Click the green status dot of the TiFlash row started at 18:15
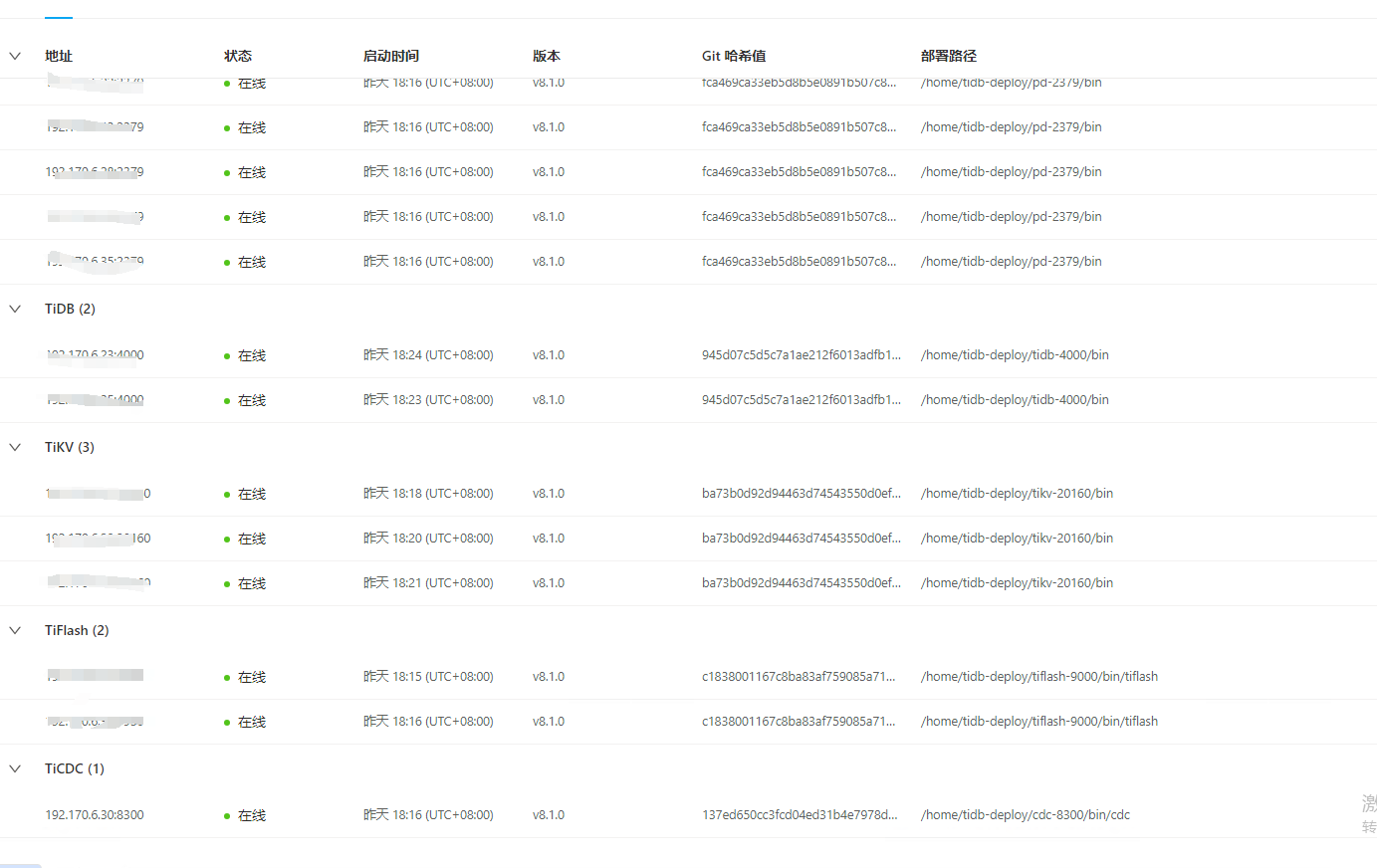 [x=227, y=678]
